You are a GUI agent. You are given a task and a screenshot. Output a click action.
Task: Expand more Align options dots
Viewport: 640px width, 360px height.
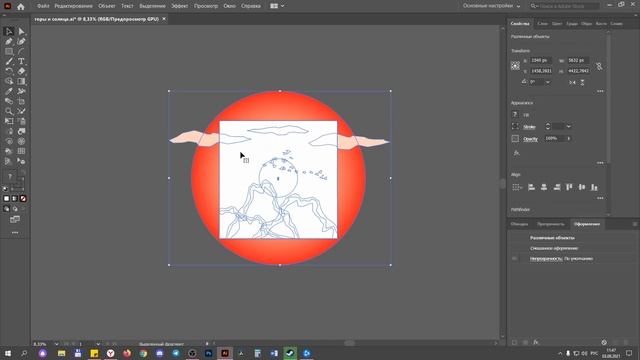click(x=600, y=198)
